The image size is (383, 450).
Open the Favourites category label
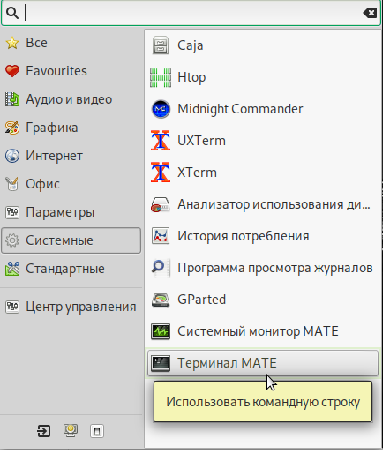pos(56,71)
